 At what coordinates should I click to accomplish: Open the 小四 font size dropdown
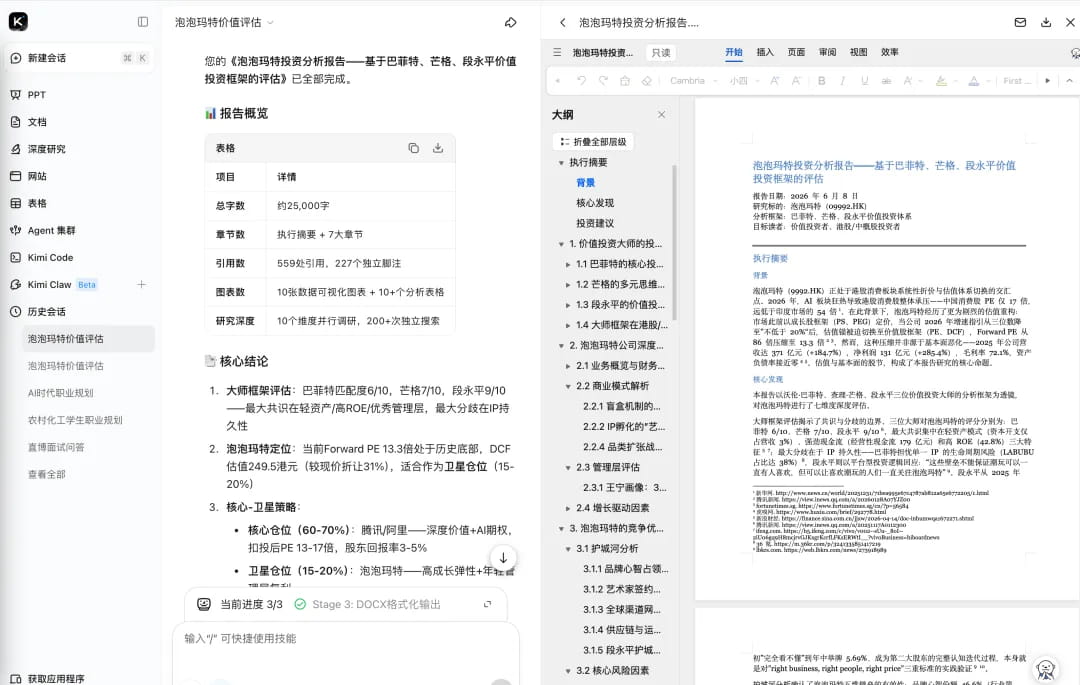click(745, 81)
